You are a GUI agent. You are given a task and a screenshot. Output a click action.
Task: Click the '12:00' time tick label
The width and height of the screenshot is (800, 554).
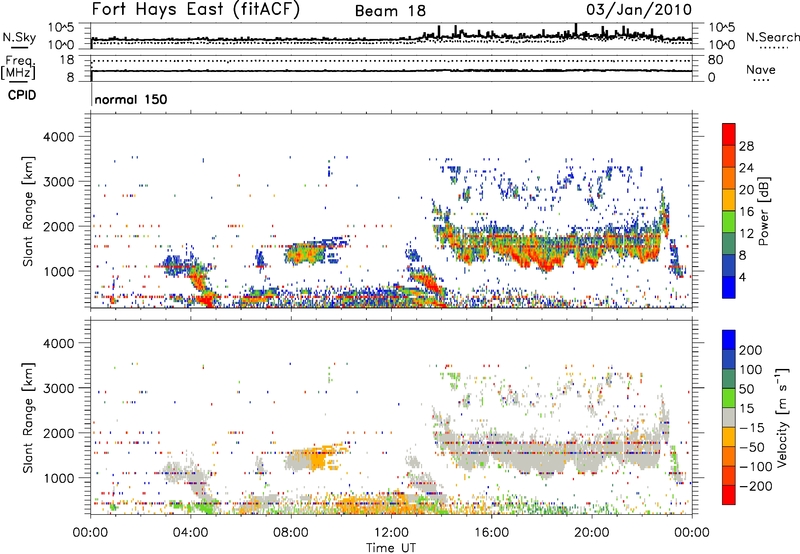[x=391, y=533]
